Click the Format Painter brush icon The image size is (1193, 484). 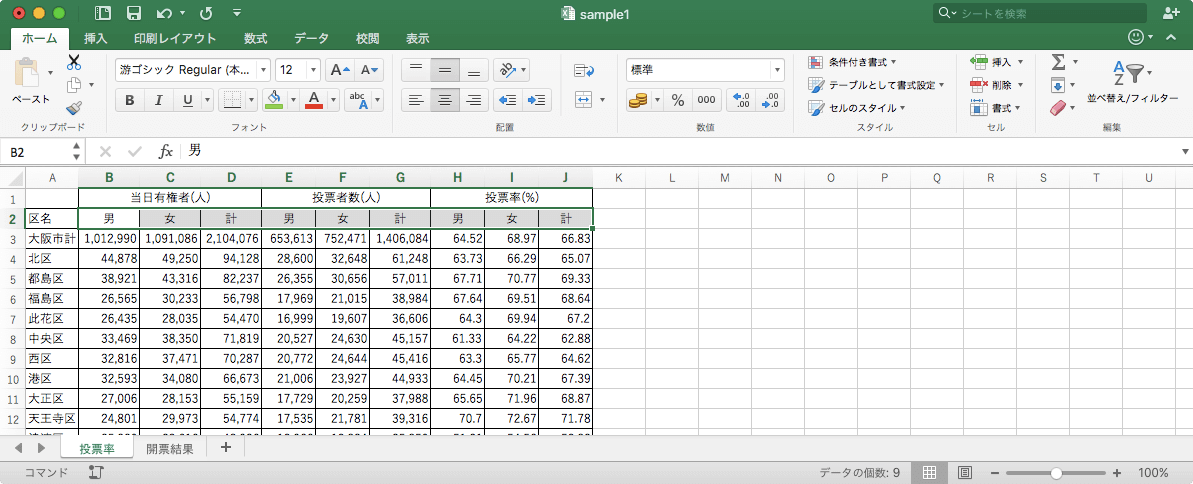pos(73,108)
